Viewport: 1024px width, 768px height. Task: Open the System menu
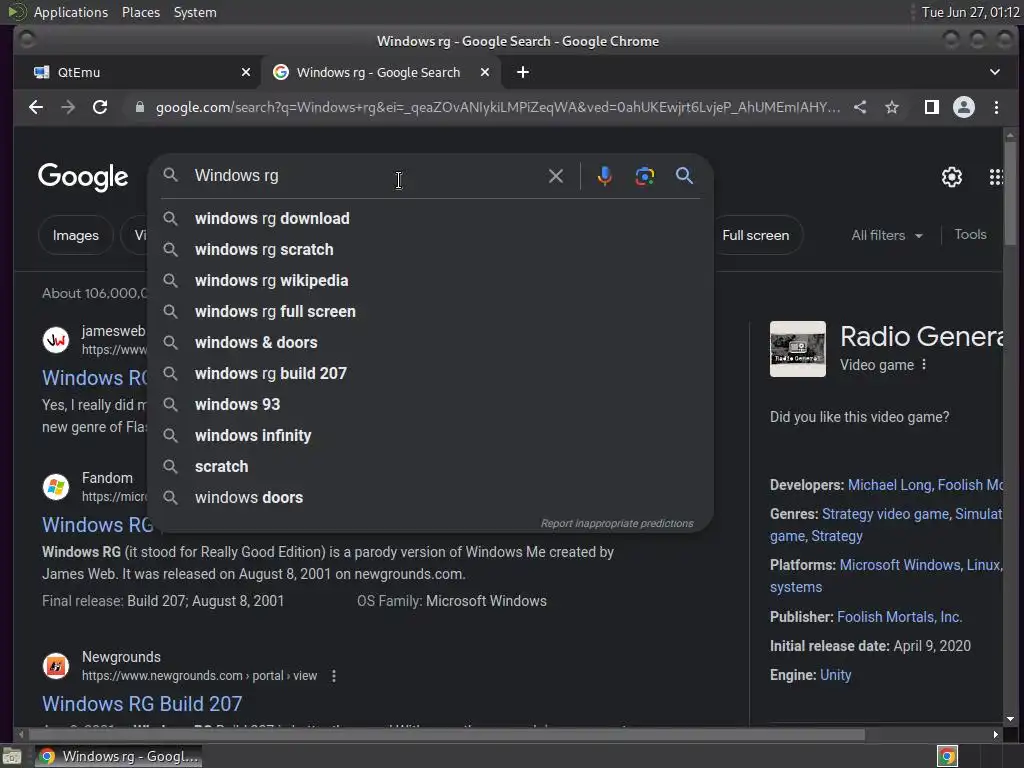click(x=195, y=12)
